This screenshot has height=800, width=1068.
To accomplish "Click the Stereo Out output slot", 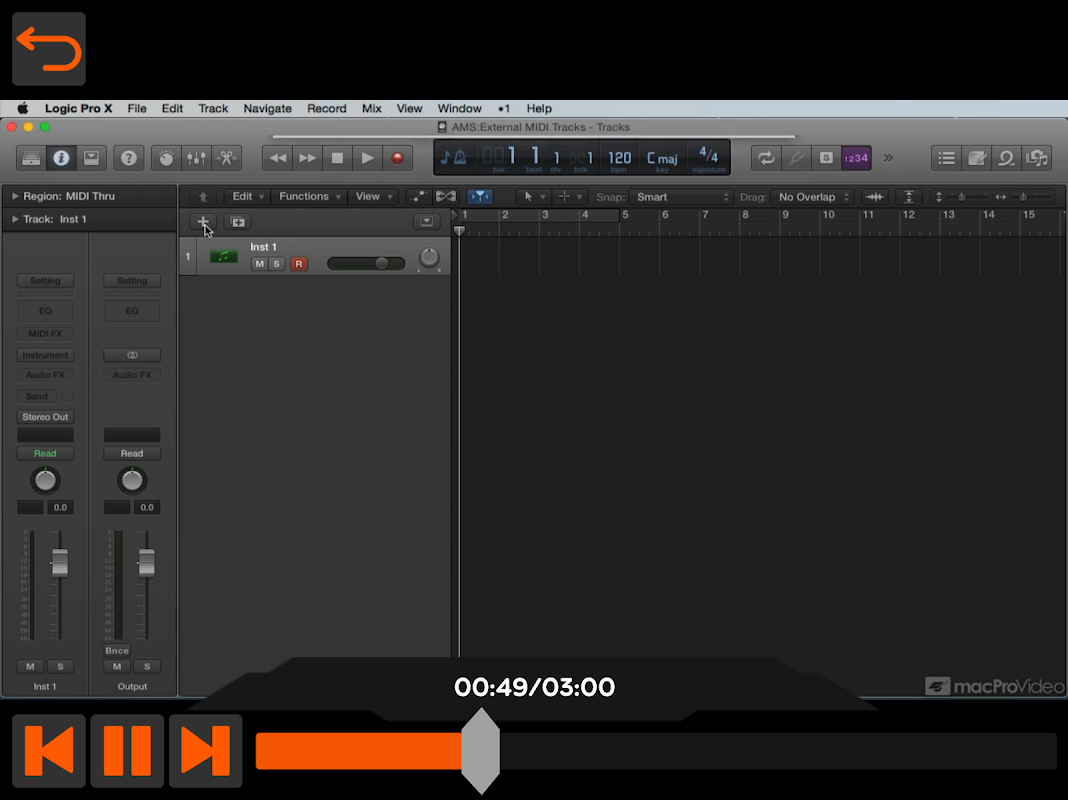I will tap(45, 417).
